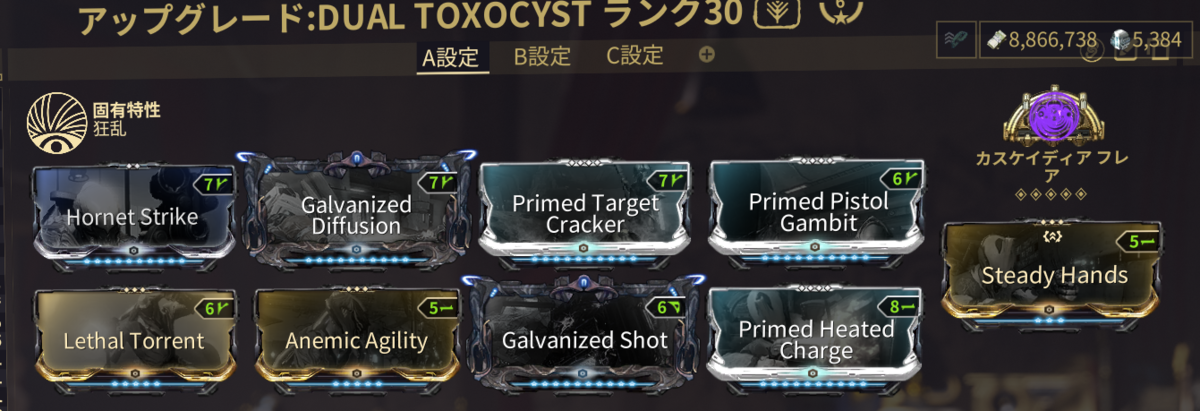Open the B設定 config tab

click(x=542, y=56)
